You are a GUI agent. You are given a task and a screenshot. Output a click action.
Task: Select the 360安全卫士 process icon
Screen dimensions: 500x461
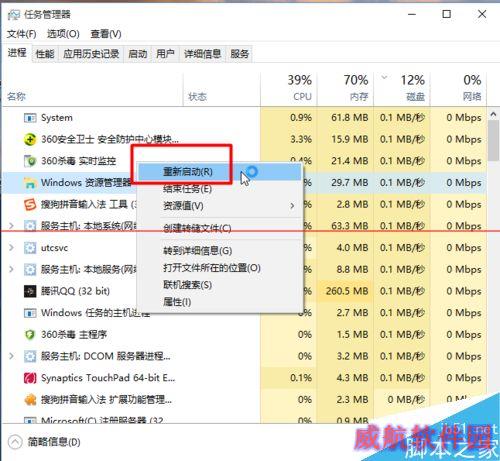30,139
